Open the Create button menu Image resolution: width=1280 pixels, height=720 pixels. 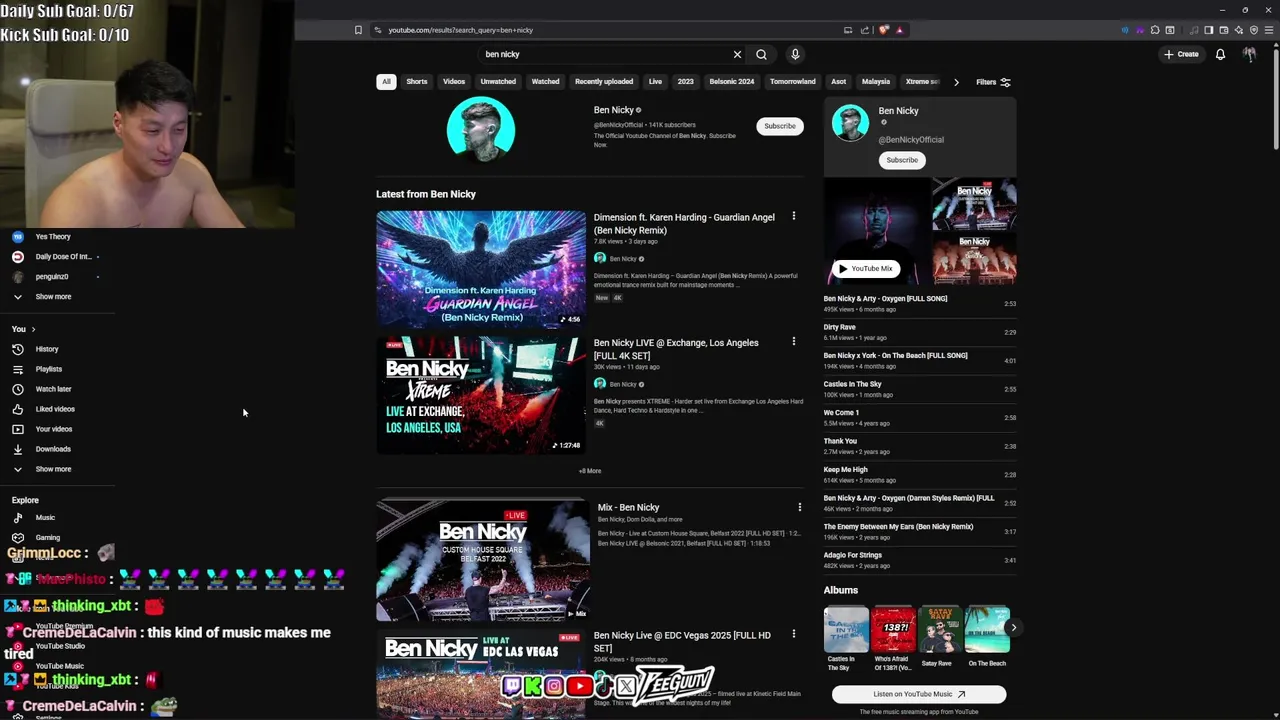[x=1181, y=54]
